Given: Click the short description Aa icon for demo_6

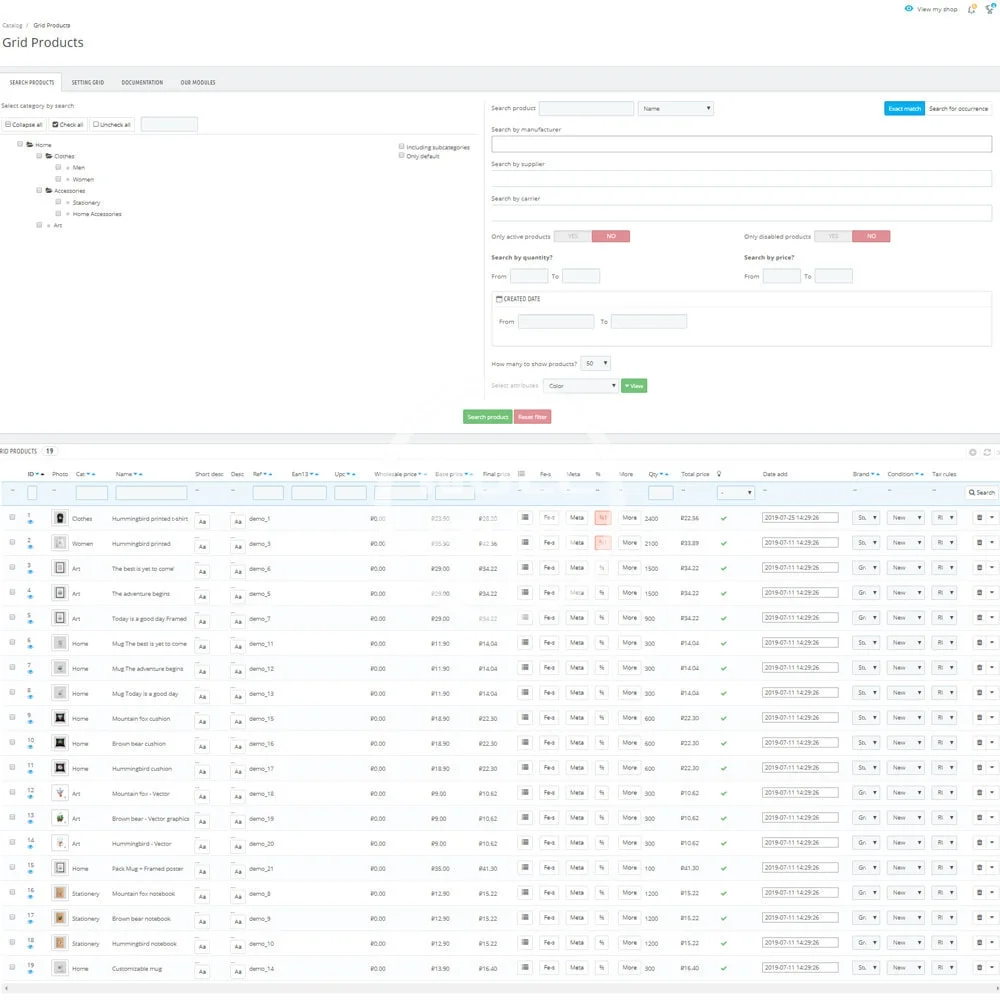Looking at the screenshot, I should (202, 570).
